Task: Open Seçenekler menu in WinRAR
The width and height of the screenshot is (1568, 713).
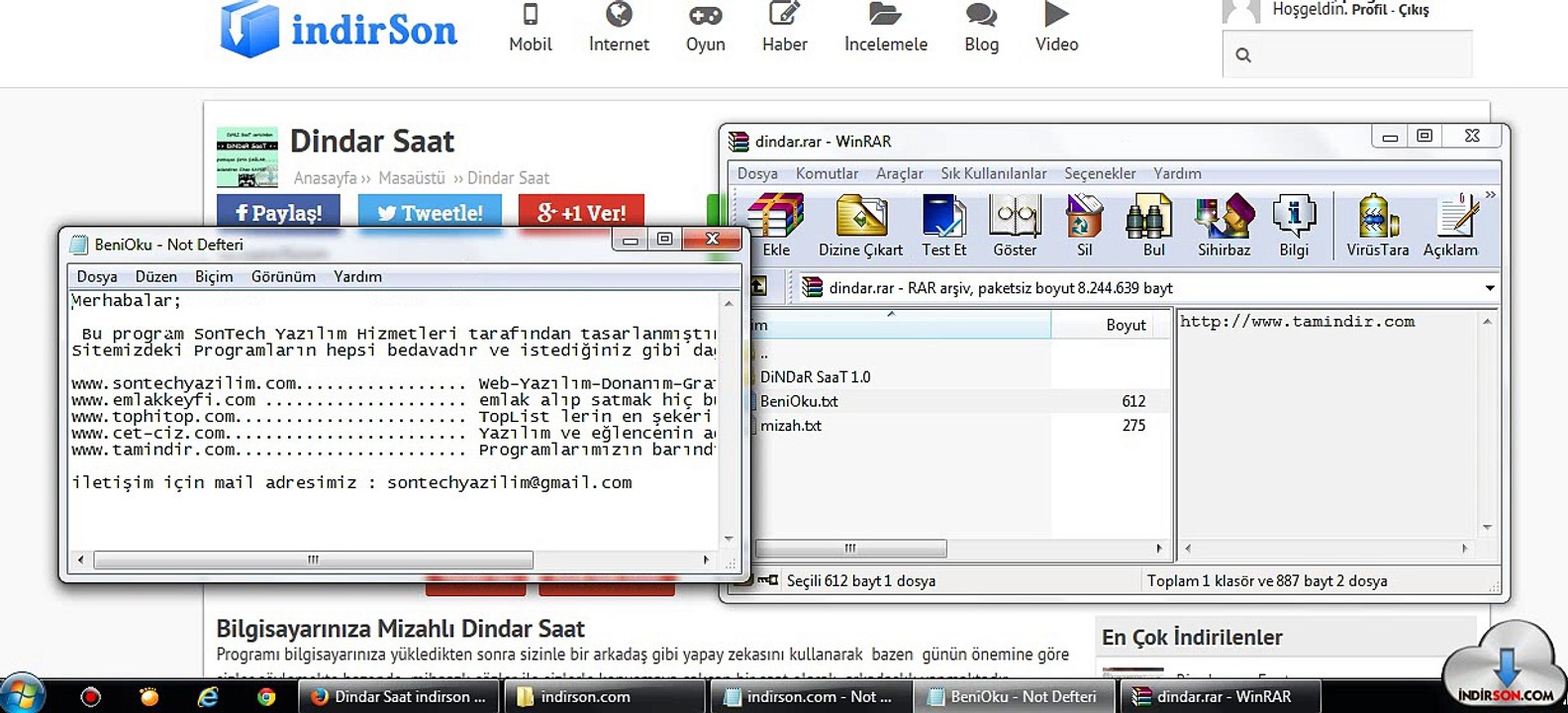Action: point(1100,173)
